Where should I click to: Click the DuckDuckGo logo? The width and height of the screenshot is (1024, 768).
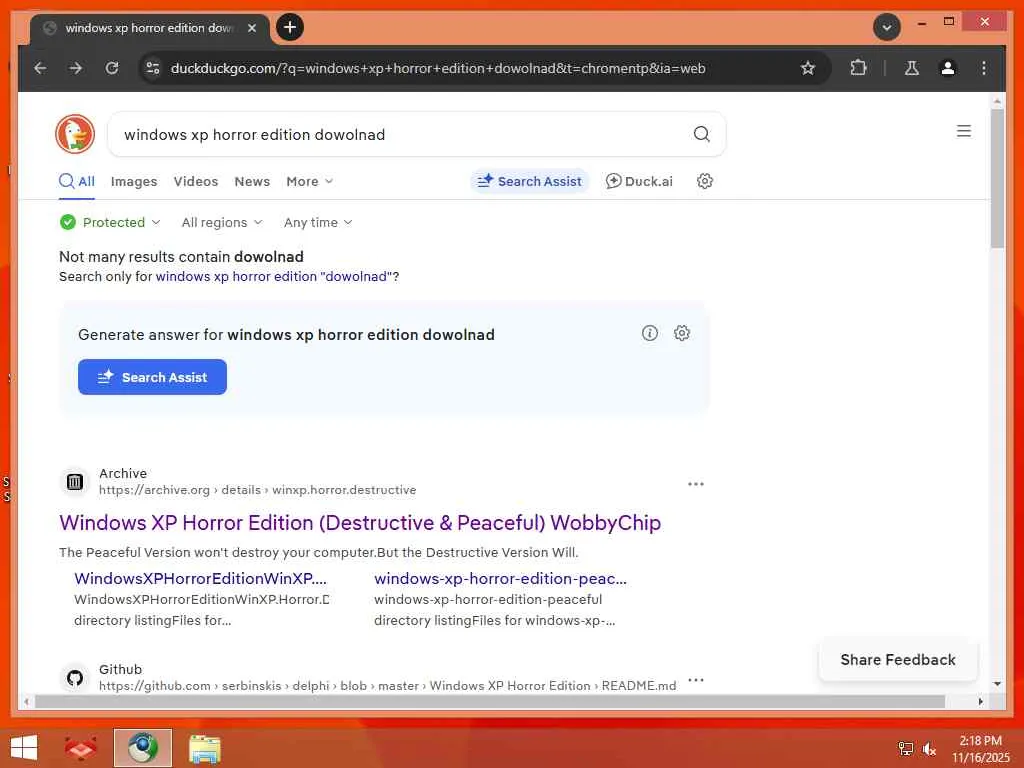(x=75, y=134)
